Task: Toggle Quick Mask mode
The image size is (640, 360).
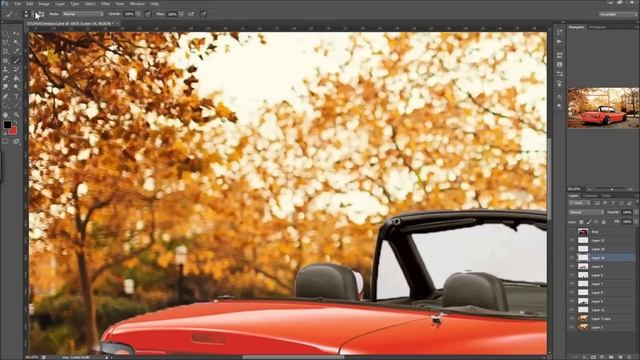Action: click(x=5, y=142)
